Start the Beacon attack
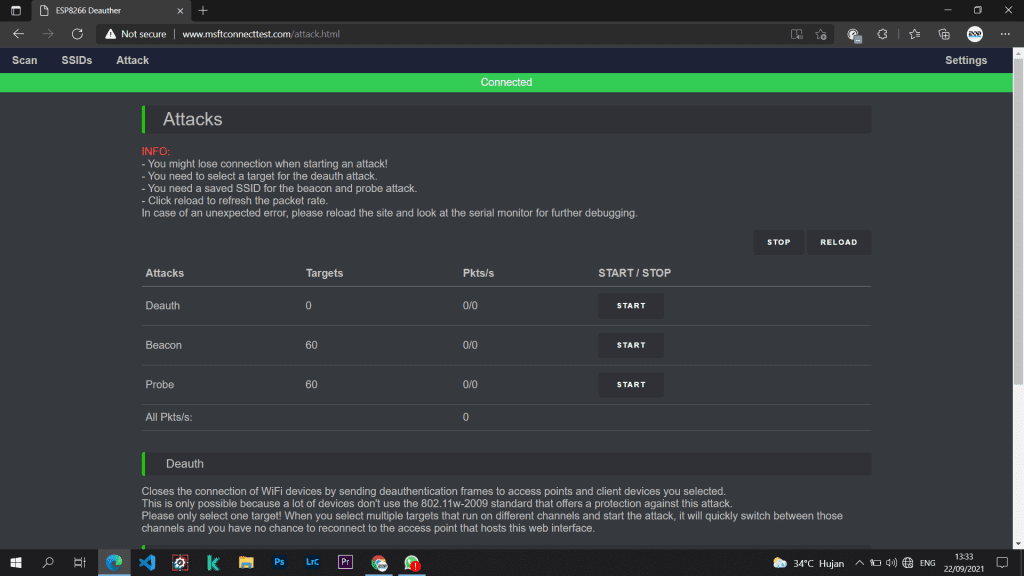This screenshot has height=576, width=1024. pyautogui.click(x=631, y=345)
